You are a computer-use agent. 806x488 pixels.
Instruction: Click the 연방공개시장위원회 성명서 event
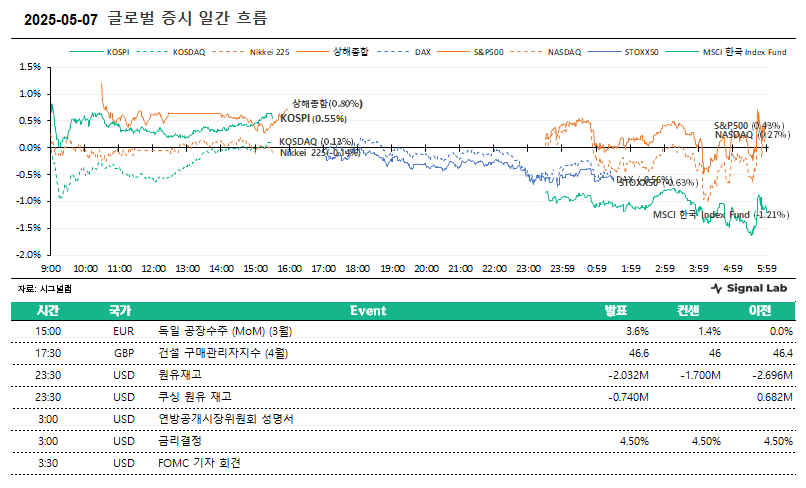coord(226,419)
